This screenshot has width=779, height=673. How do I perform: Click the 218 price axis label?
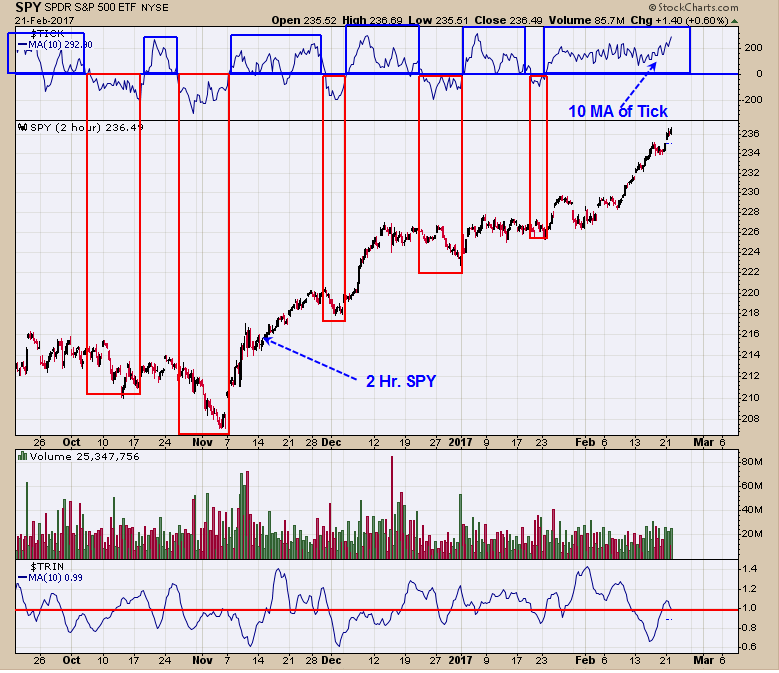[x=751, y=312]
